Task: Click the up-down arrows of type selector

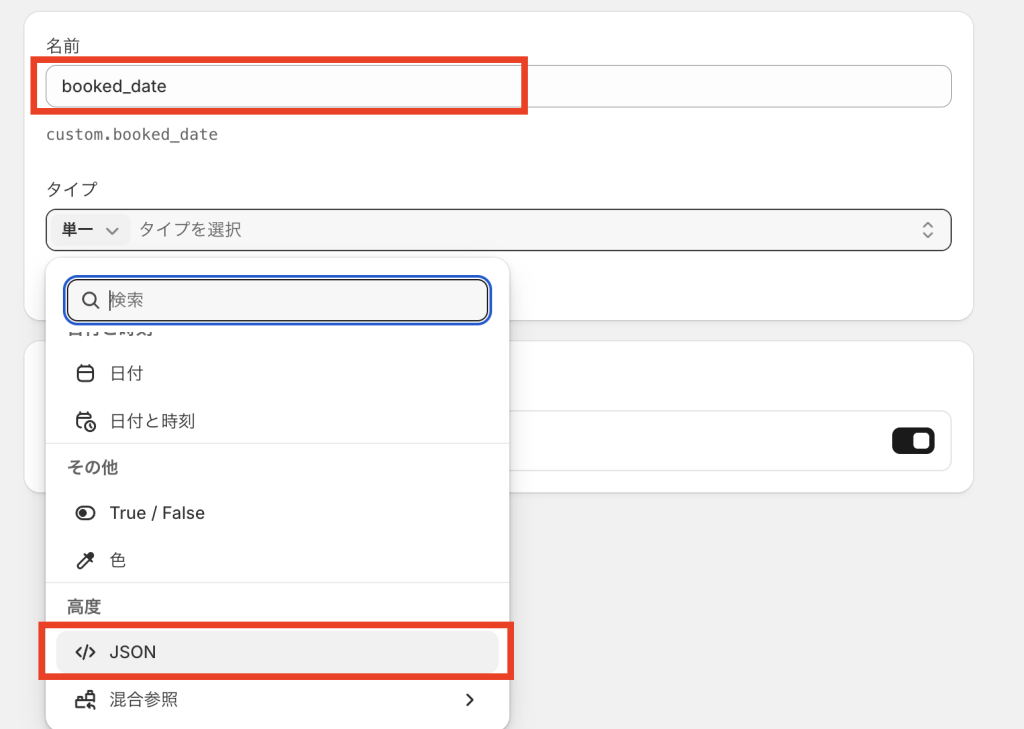Action: point(927,230)
